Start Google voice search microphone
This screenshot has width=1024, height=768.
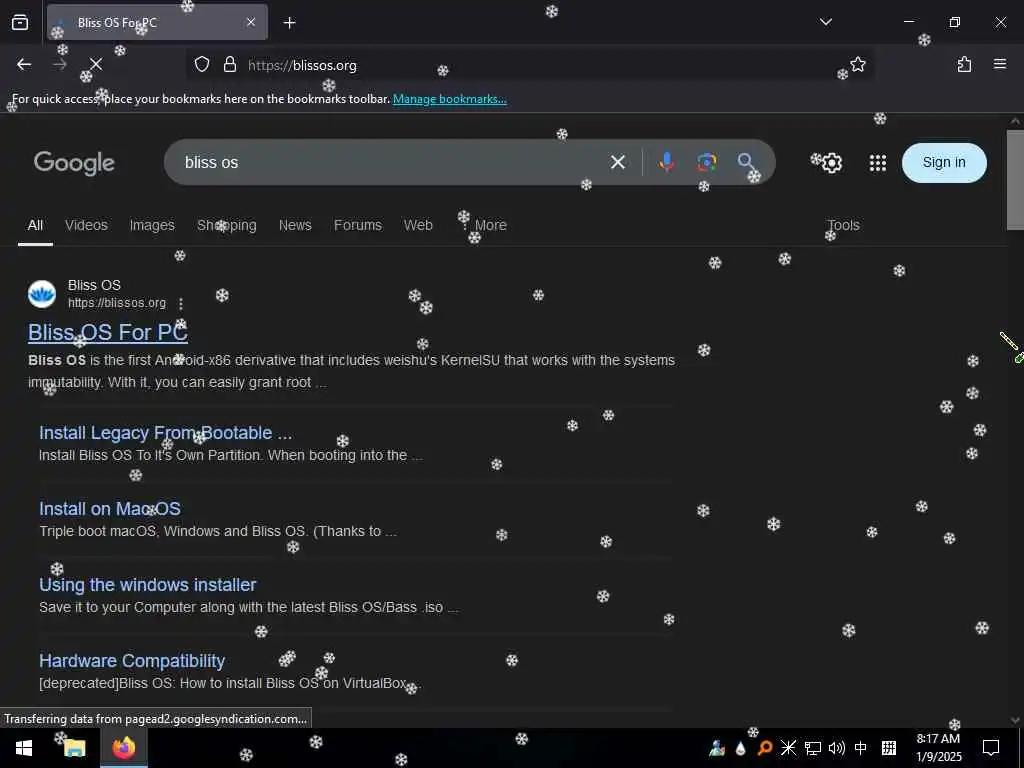pos(667,162)
